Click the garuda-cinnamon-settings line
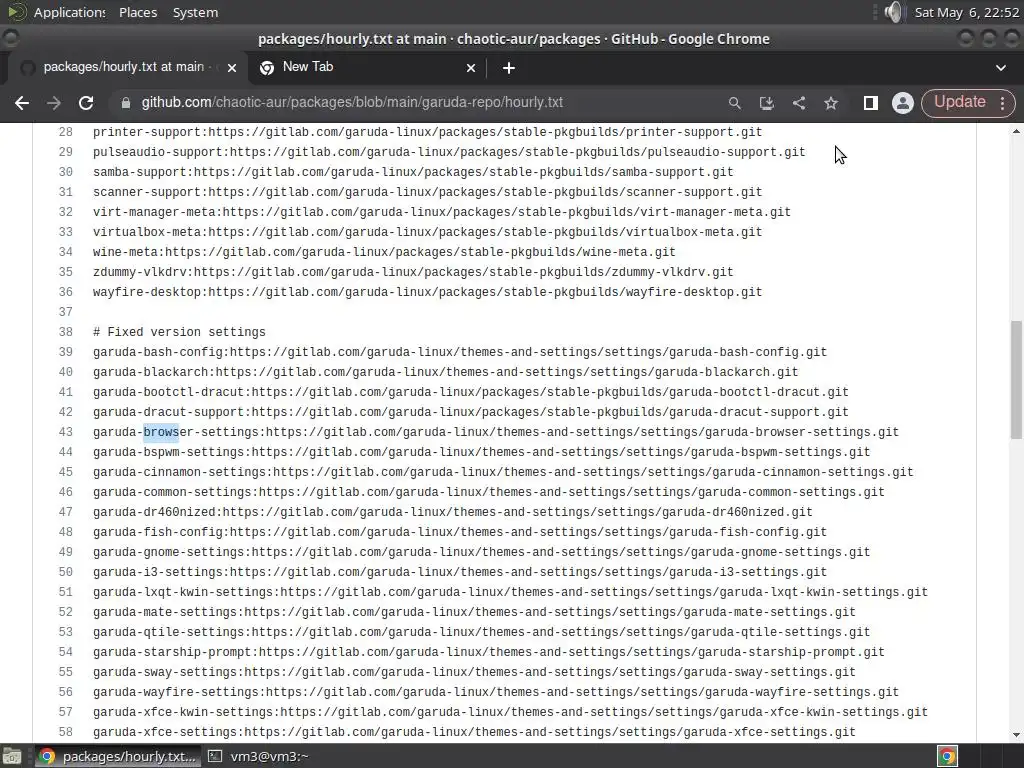 tap(503, 472)
